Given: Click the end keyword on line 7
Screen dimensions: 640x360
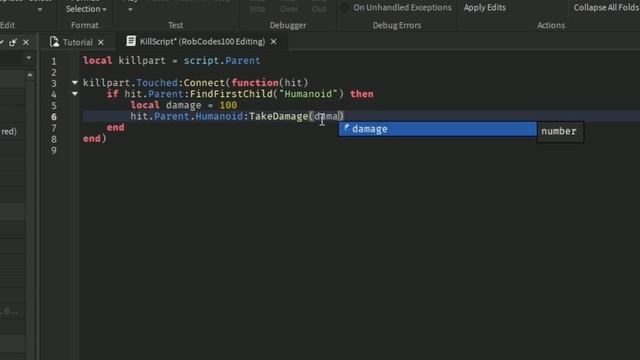Looking at the screenshot, I should coord(116,127).
